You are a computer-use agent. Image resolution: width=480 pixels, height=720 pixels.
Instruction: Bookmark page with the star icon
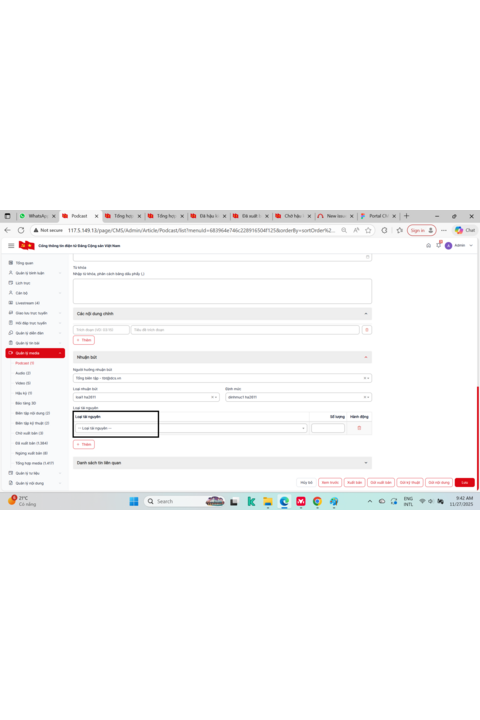pyautogui.click(x=368, y=230)
